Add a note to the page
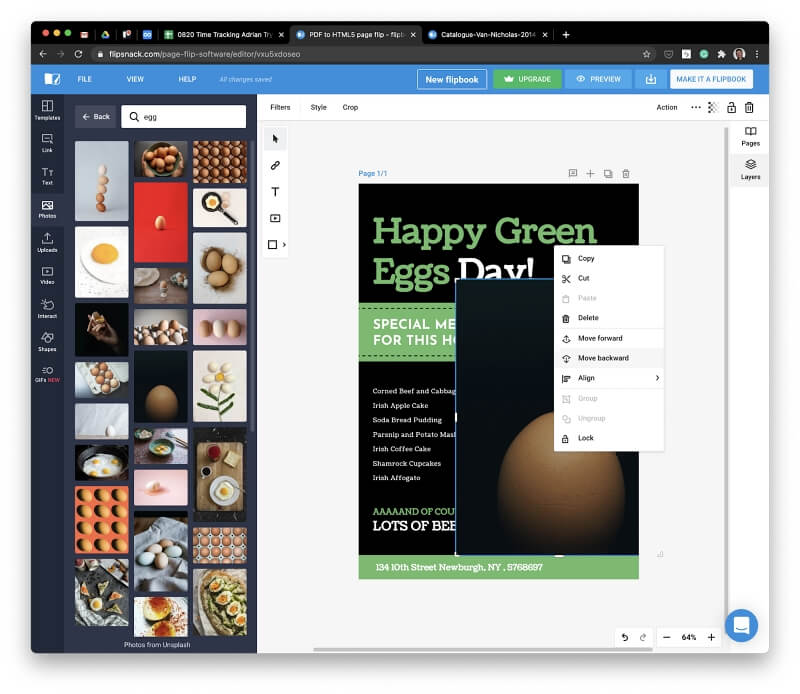This screenshot has height=694, width=800. (x=573, y=174)
